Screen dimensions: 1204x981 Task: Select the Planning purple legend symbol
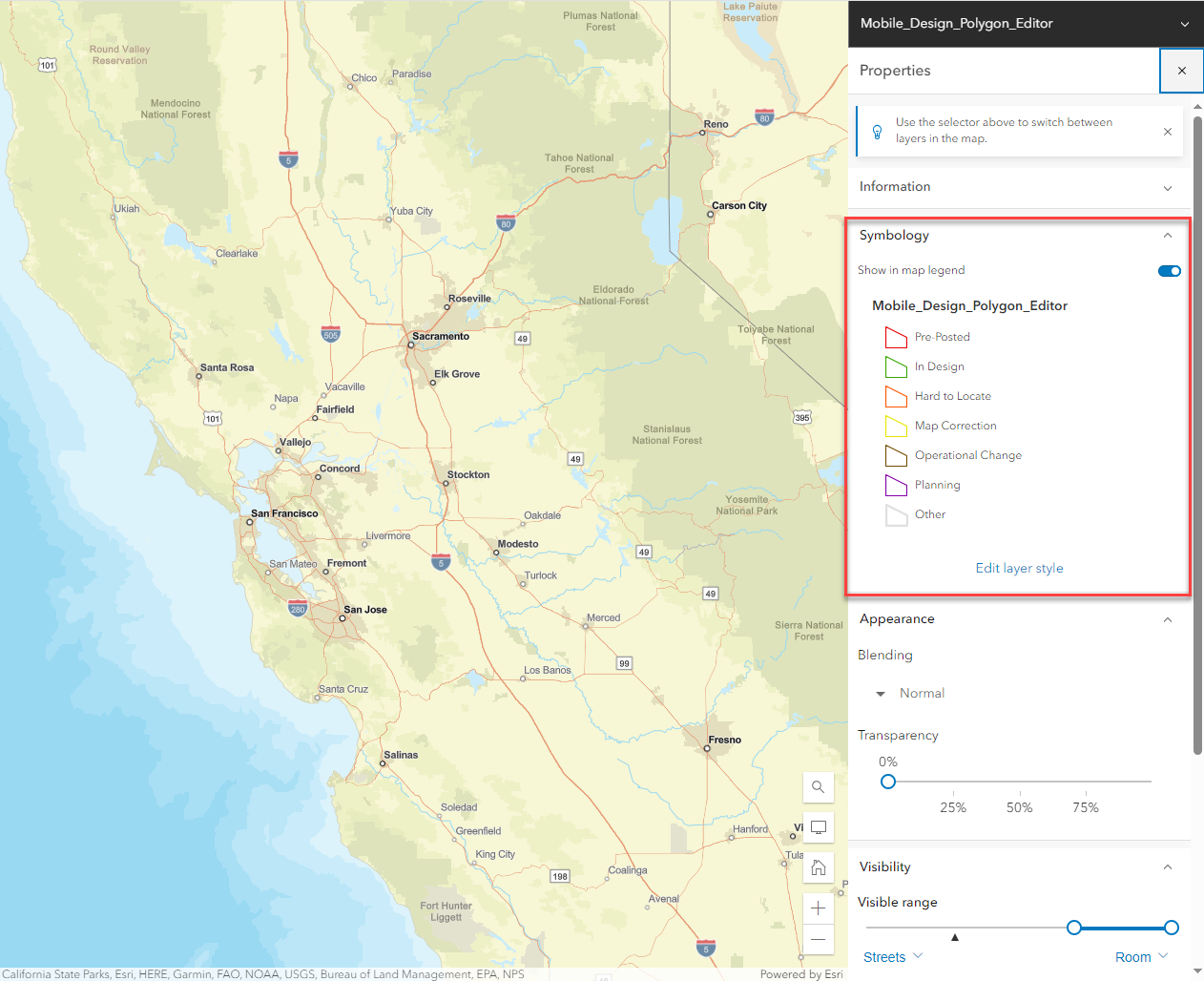click(x=896, y=485)
